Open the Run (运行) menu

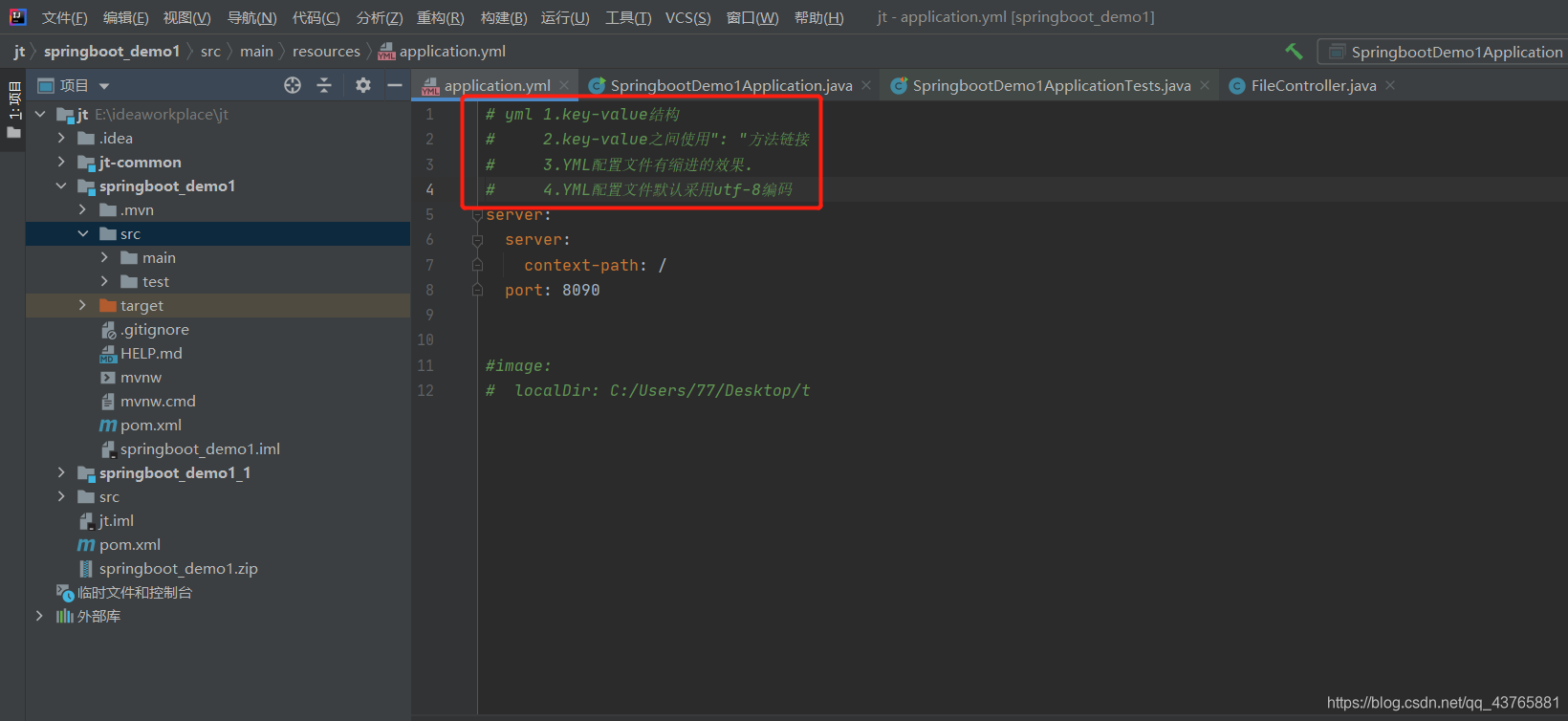565,18
